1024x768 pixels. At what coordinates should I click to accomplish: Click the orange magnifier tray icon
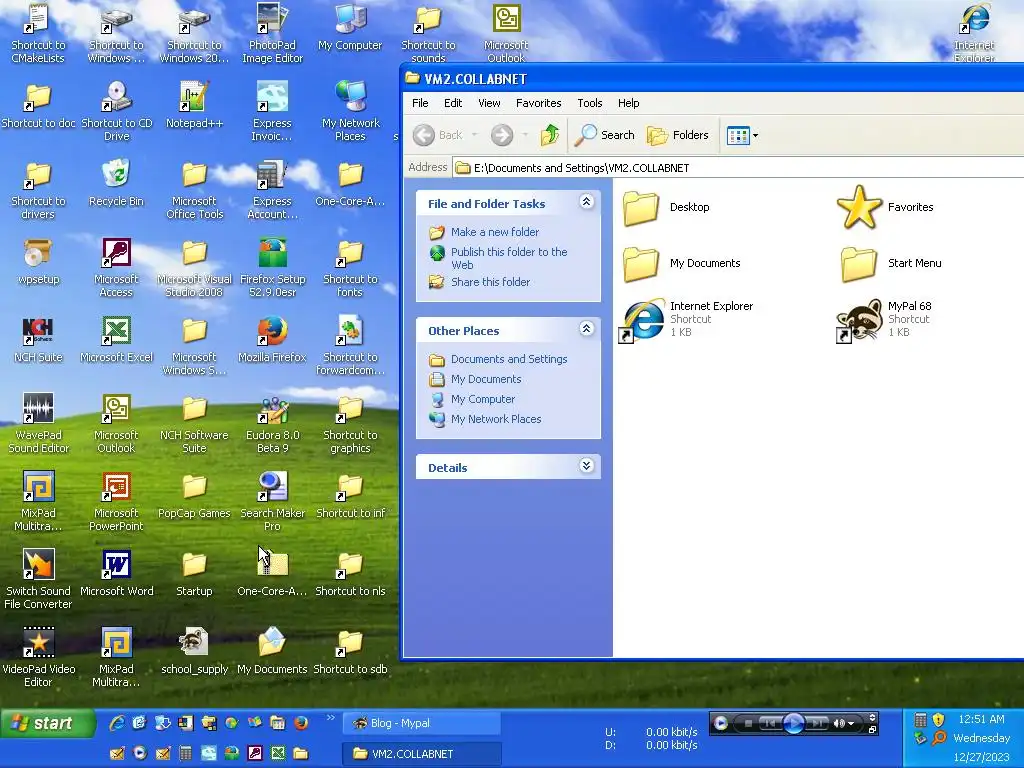[938, 739]
